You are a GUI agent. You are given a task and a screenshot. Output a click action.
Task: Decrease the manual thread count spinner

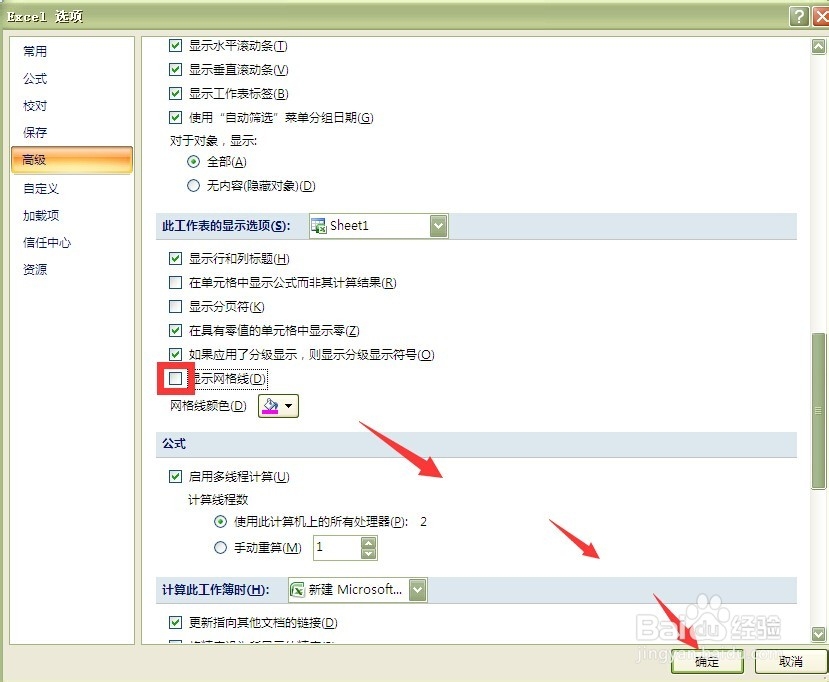369,554
